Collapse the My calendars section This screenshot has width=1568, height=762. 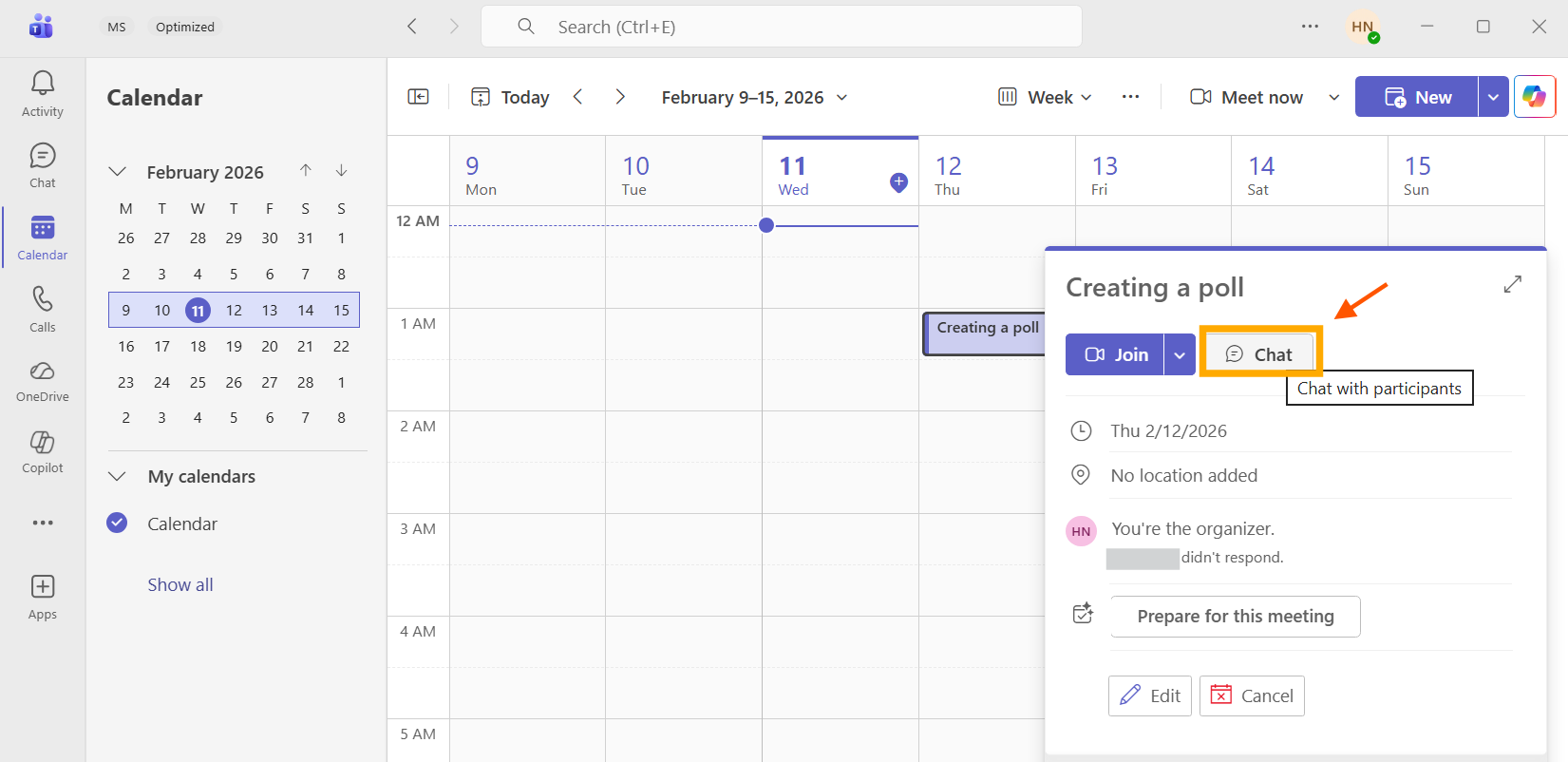[x=118, y=476]
